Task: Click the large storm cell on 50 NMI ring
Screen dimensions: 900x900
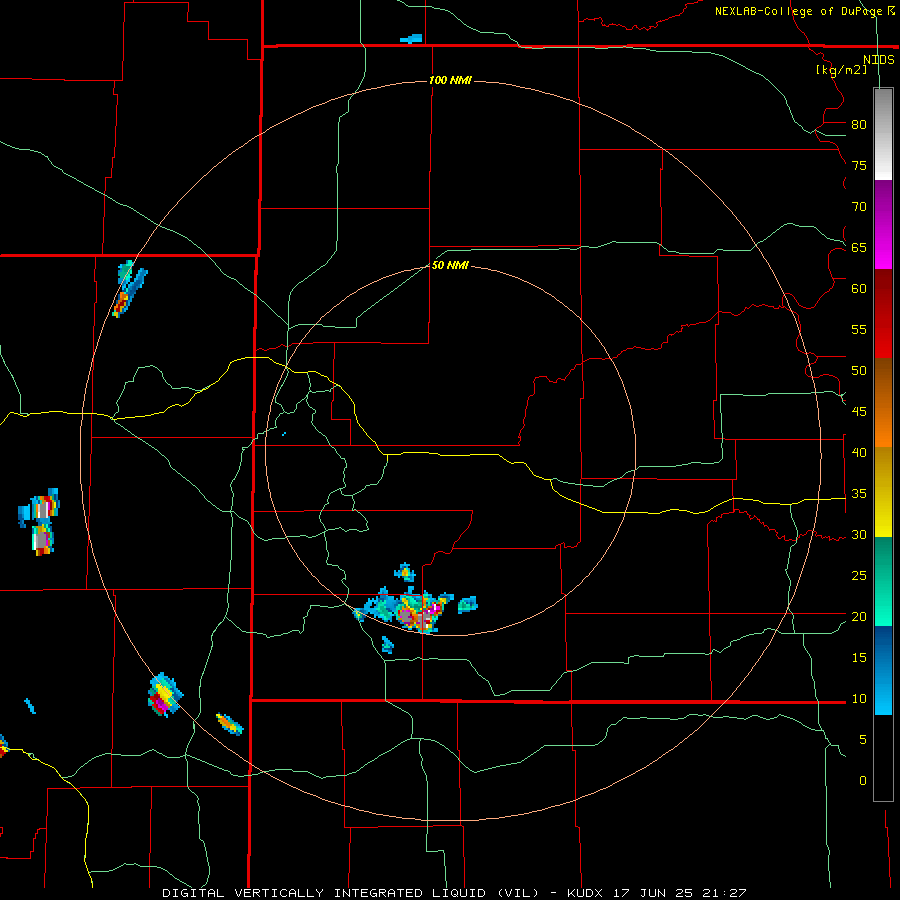Action: click(x=409, y=610)
